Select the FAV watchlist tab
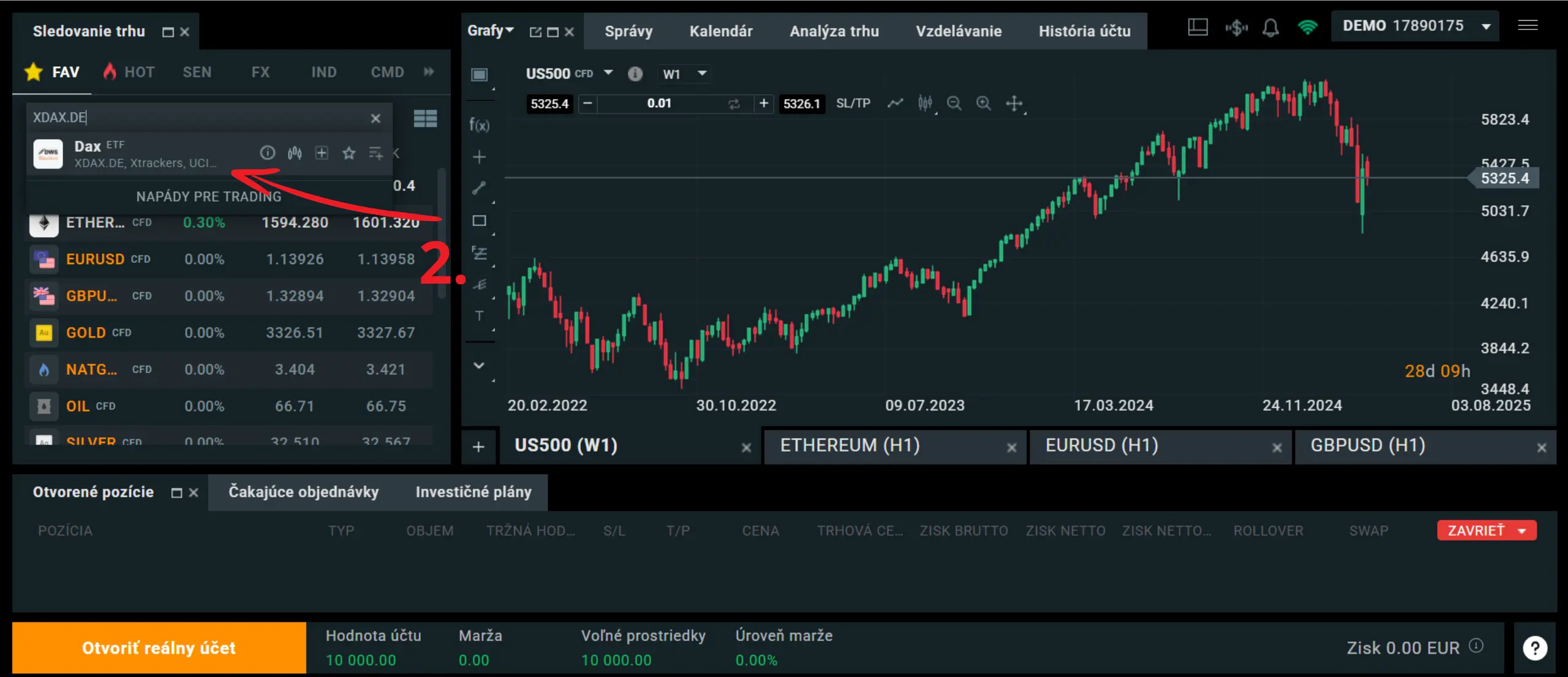This screenshot has width=1568, height=677. click(x=52, y=72)
